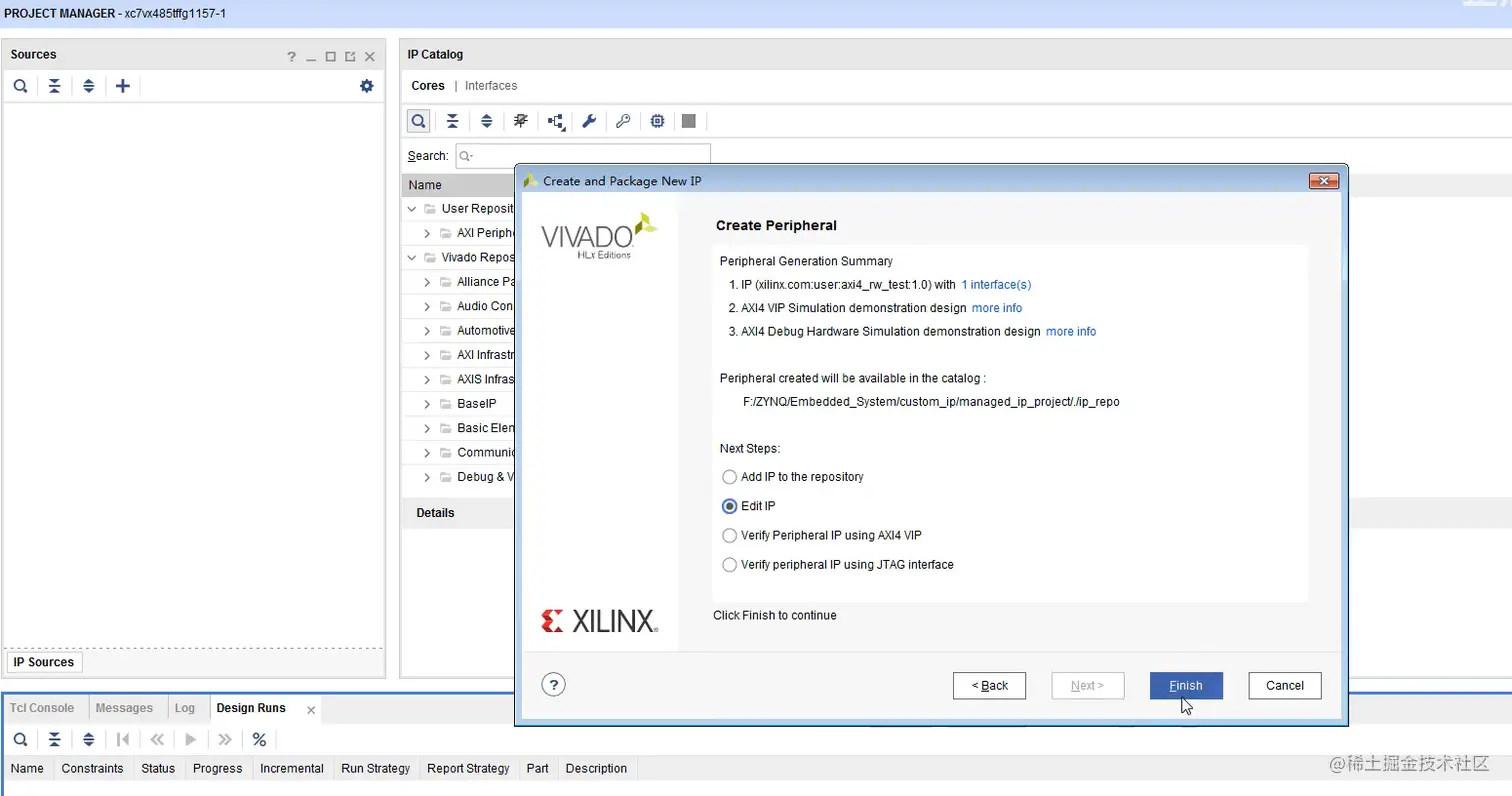Click the Progress column header
This screenshot has height=796, width=1512.
click(x=217, y=768)
